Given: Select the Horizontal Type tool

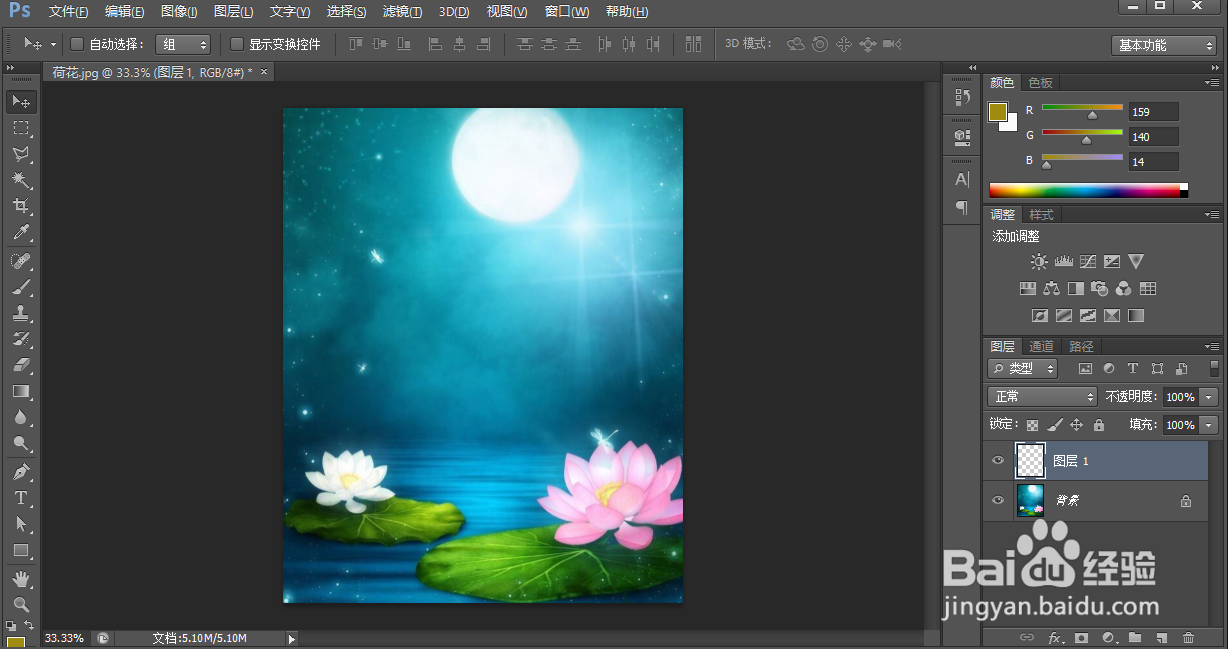Looking at the screenshot, I should pyautogui.click(x=21, y=497).
